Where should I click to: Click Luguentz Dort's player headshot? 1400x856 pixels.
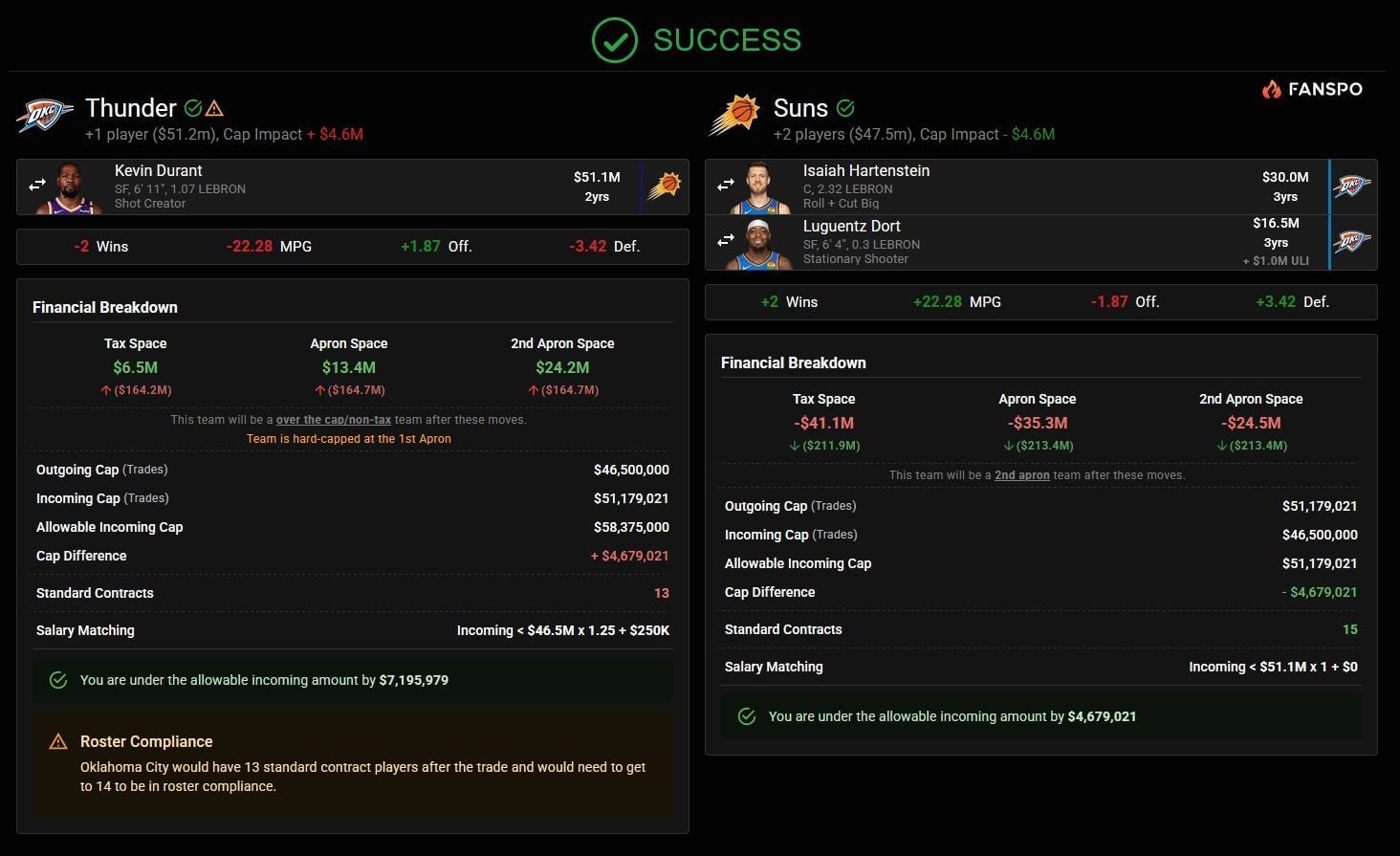click(x=760, y=244)
